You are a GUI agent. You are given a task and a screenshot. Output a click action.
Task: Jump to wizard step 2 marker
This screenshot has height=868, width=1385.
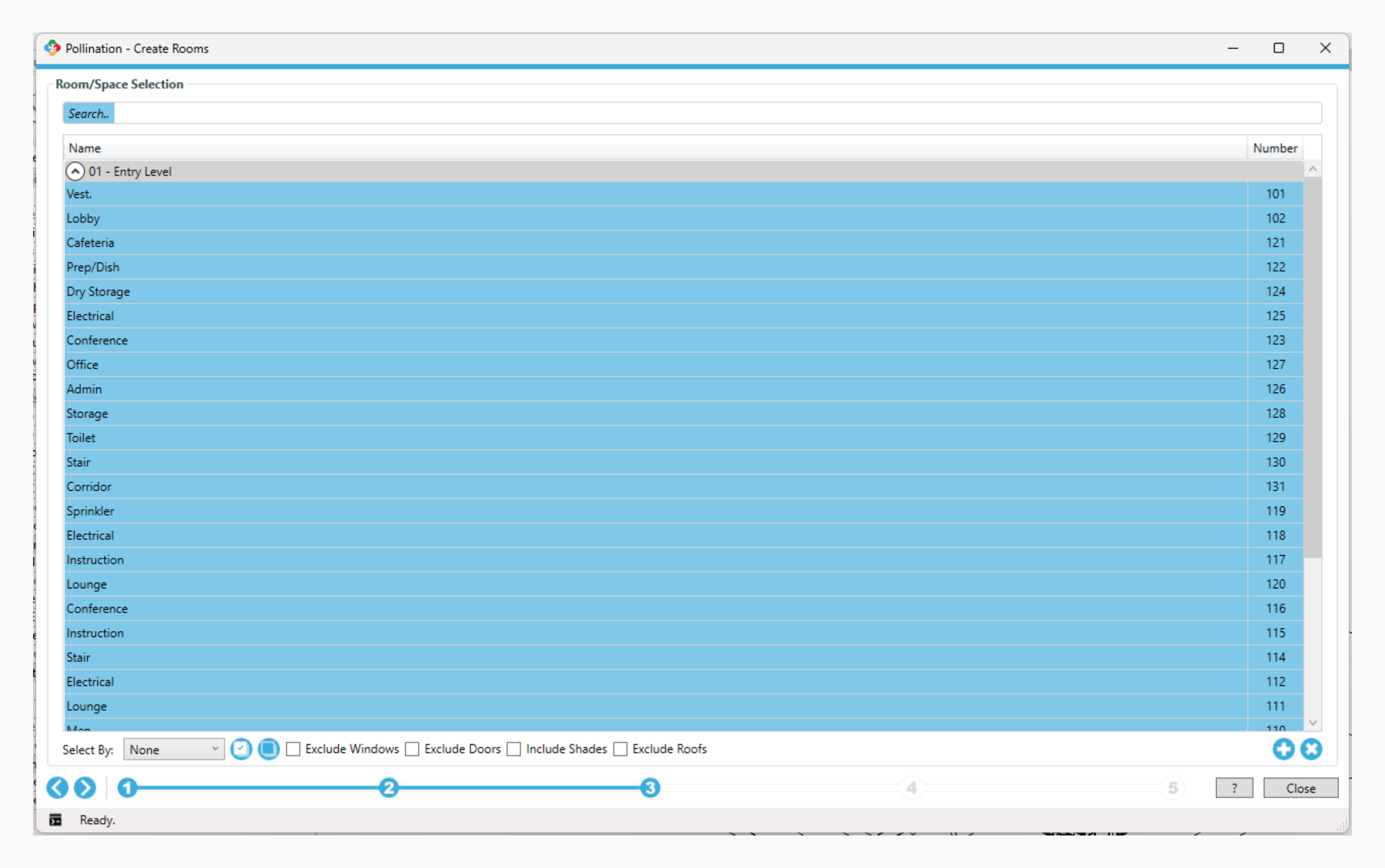(388, 788)
